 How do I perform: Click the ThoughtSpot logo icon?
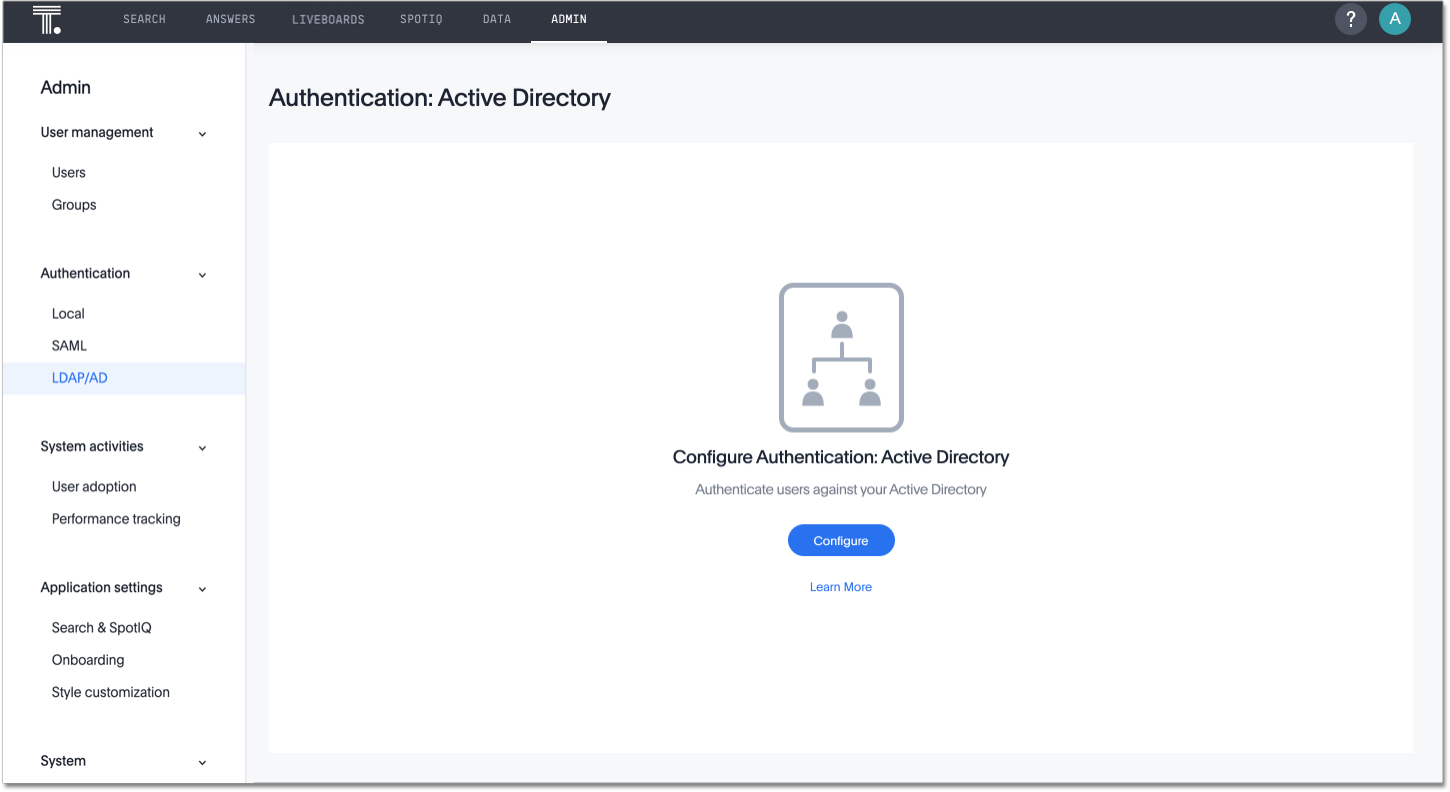click(x=46, y=18)
